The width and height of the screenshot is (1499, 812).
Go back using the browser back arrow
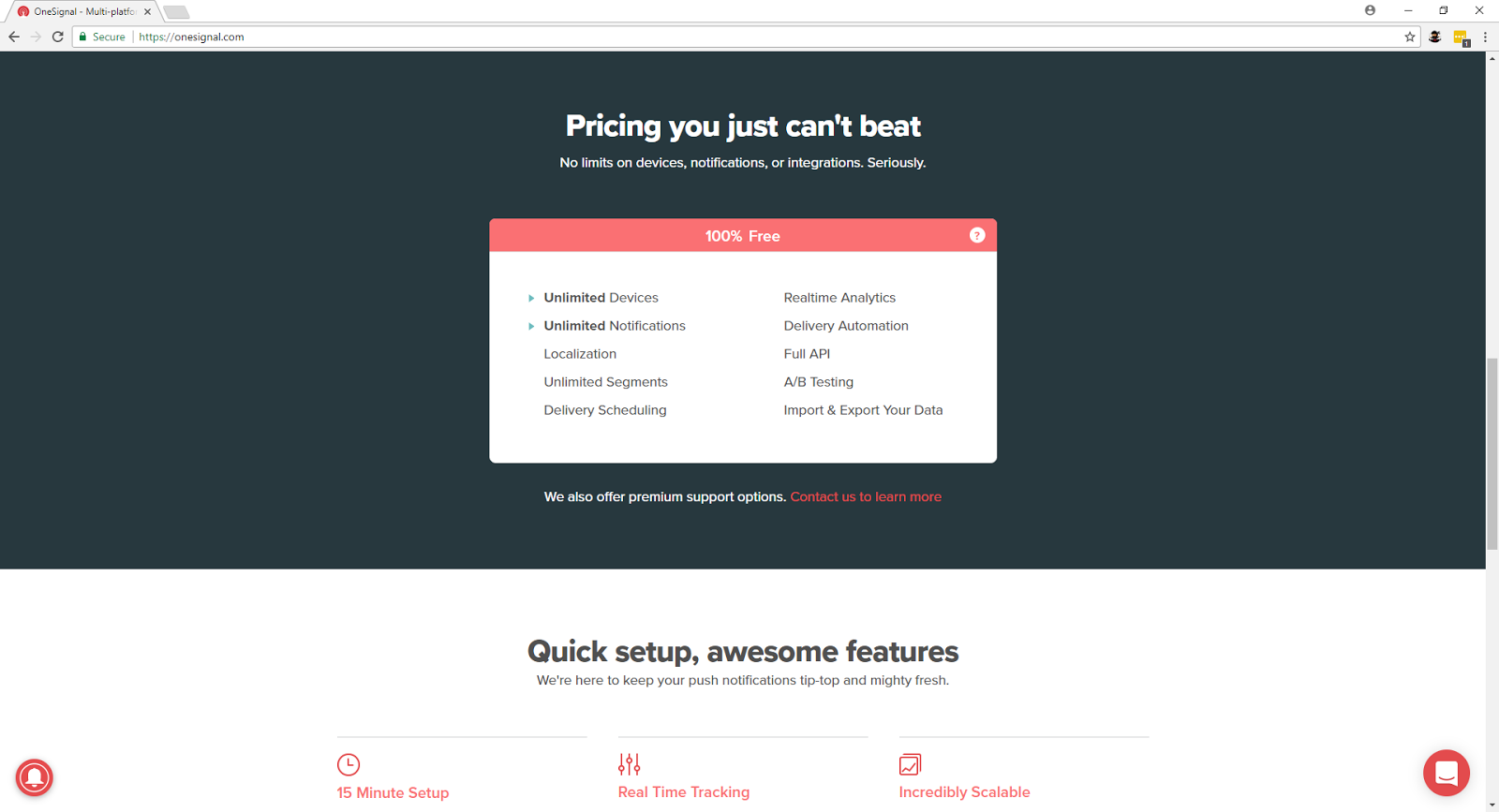coord(14,37)
